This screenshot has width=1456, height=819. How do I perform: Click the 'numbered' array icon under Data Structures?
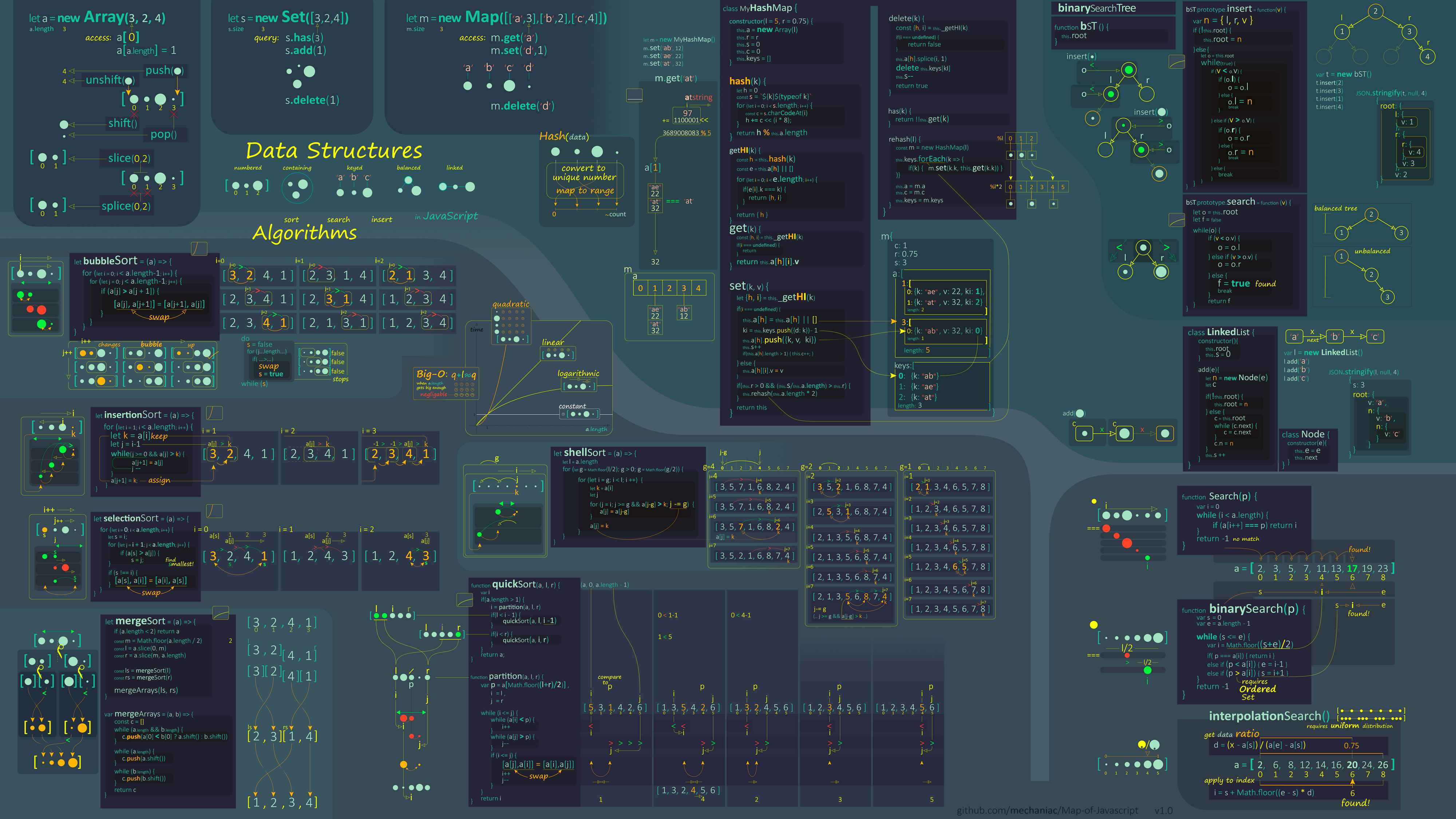pos(247,185)
